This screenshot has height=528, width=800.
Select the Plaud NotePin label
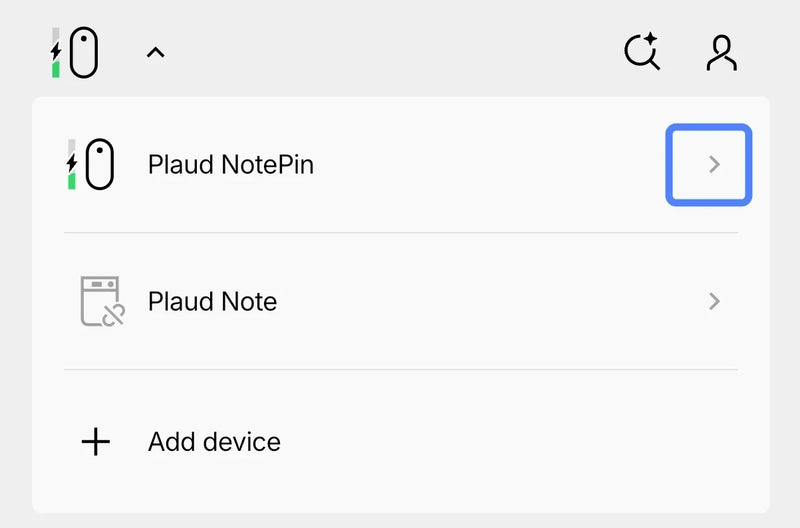pyautogui.click(x=231, y=165)
